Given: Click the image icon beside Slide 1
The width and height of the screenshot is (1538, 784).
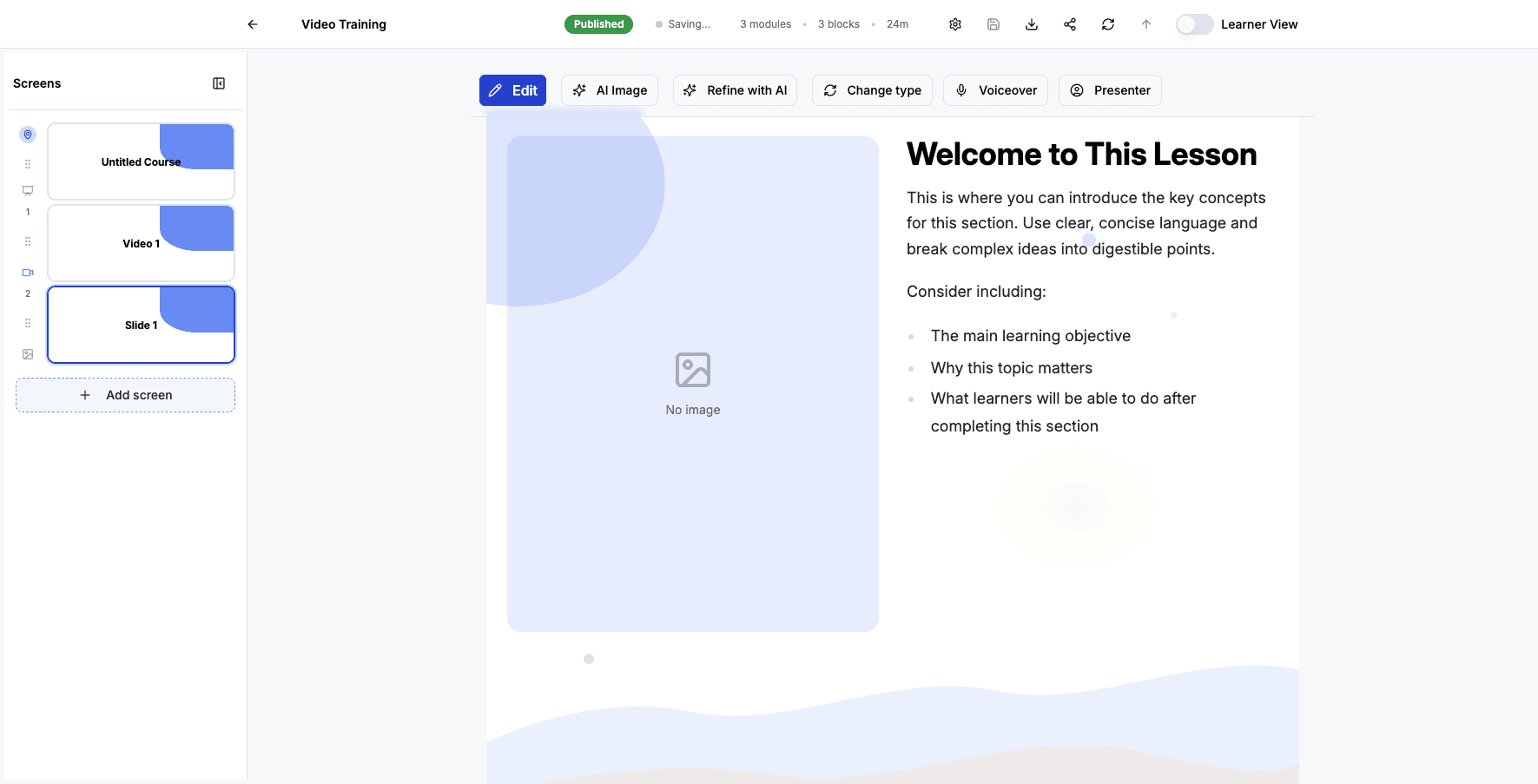Looking at the screenshot, I should 27,353.
